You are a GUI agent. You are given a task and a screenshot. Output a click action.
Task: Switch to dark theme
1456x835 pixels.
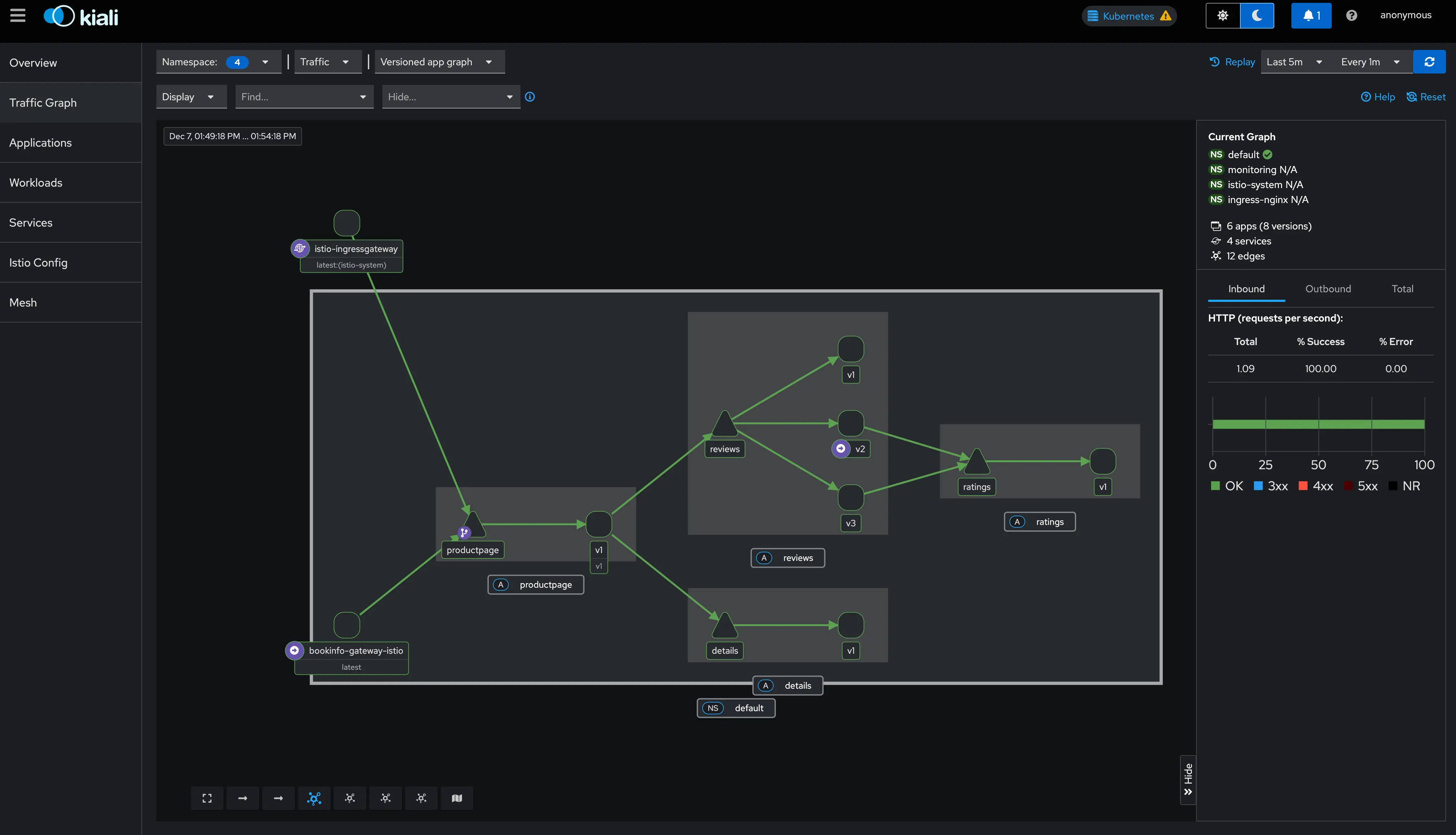pos(1257,15)
